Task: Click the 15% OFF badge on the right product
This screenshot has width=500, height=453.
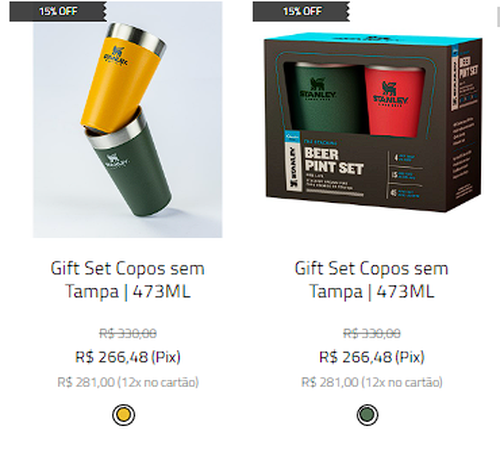Action: 302,11
